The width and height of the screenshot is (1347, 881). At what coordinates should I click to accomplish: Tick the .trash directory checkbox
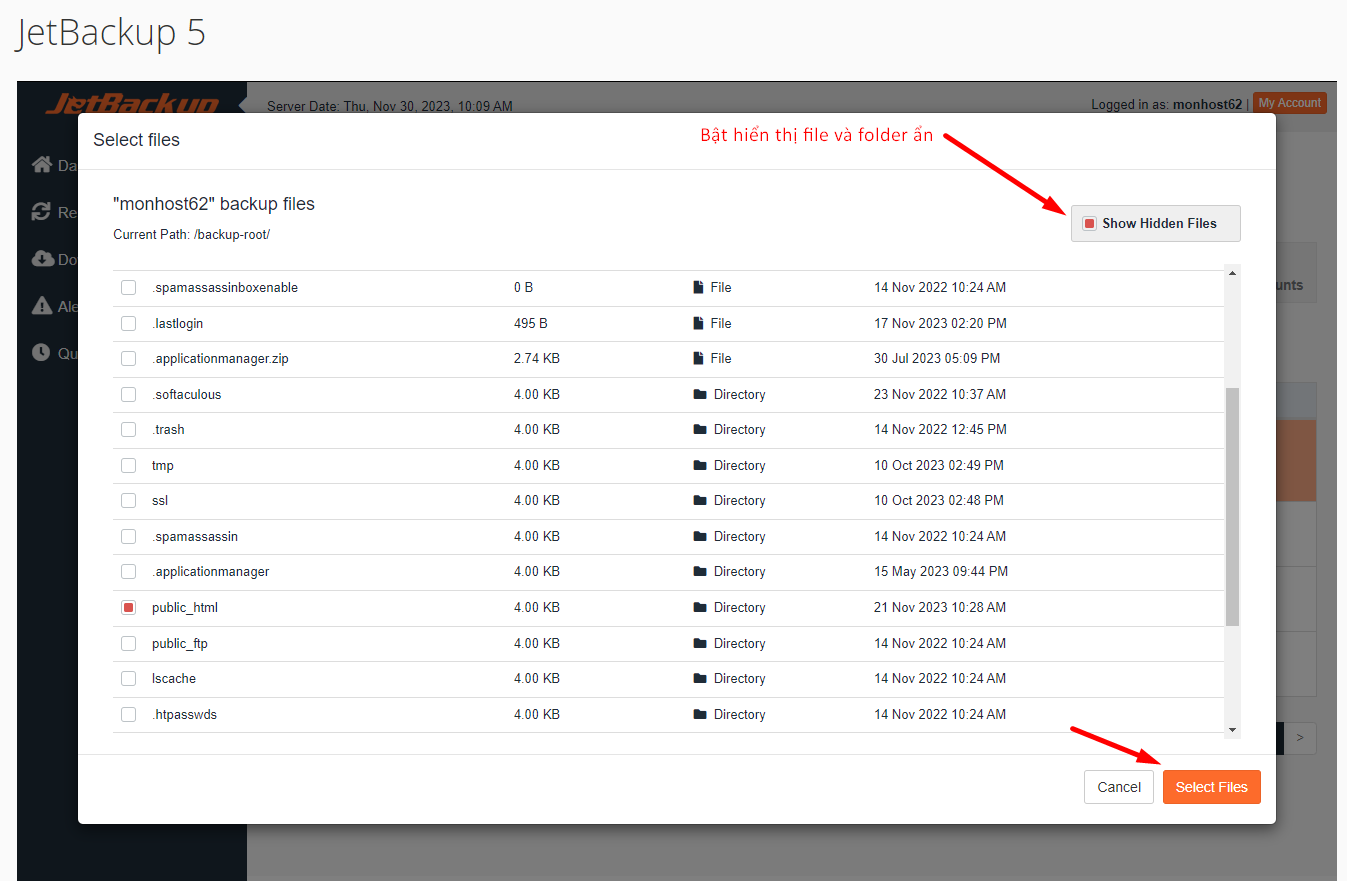128,429
